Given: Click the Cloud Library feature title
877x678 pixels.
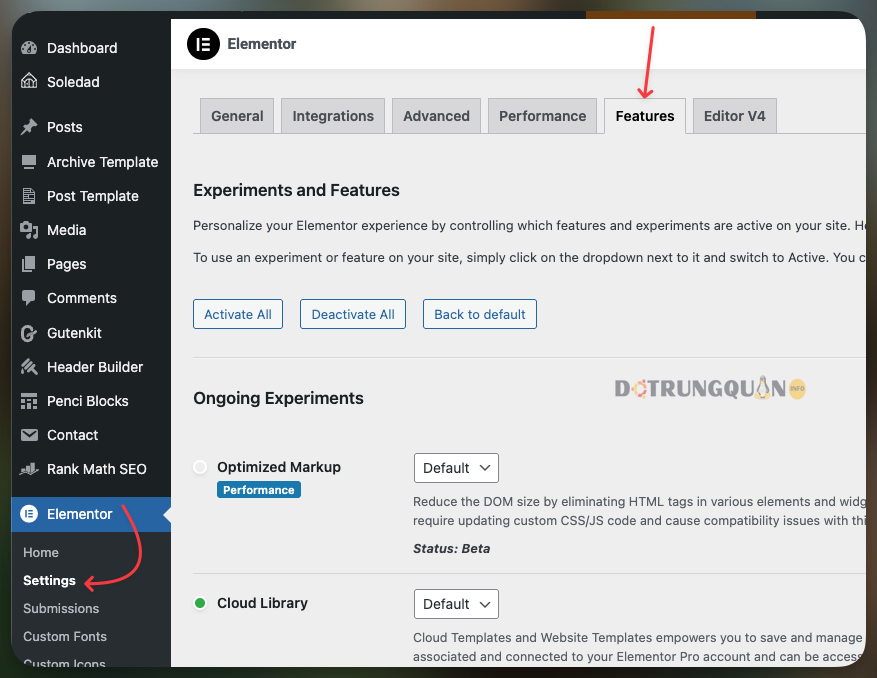Looking at the screenshot, I should click(x=262, y=603).
